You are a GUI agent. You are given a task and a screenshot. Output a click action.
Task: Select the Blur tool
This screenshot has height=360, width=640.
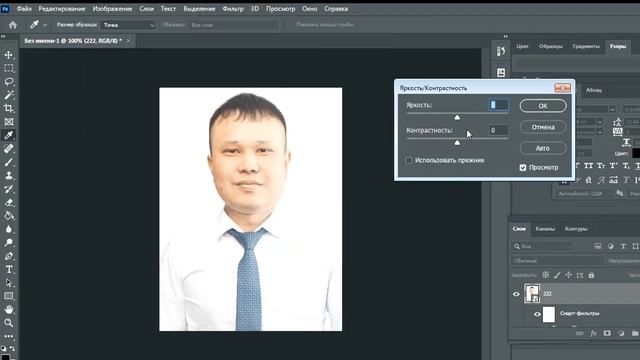pyautogui.click(x=9, y=229)
